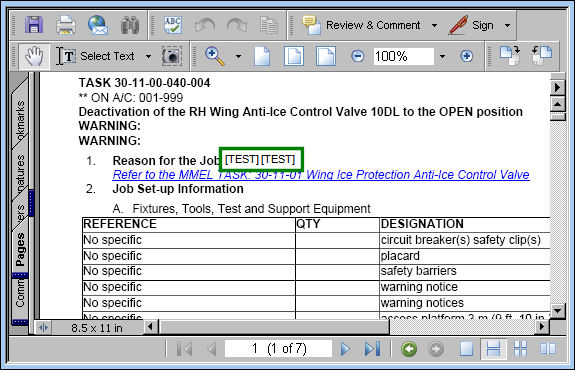
Task: Go to the First Page
Action: 184,349
